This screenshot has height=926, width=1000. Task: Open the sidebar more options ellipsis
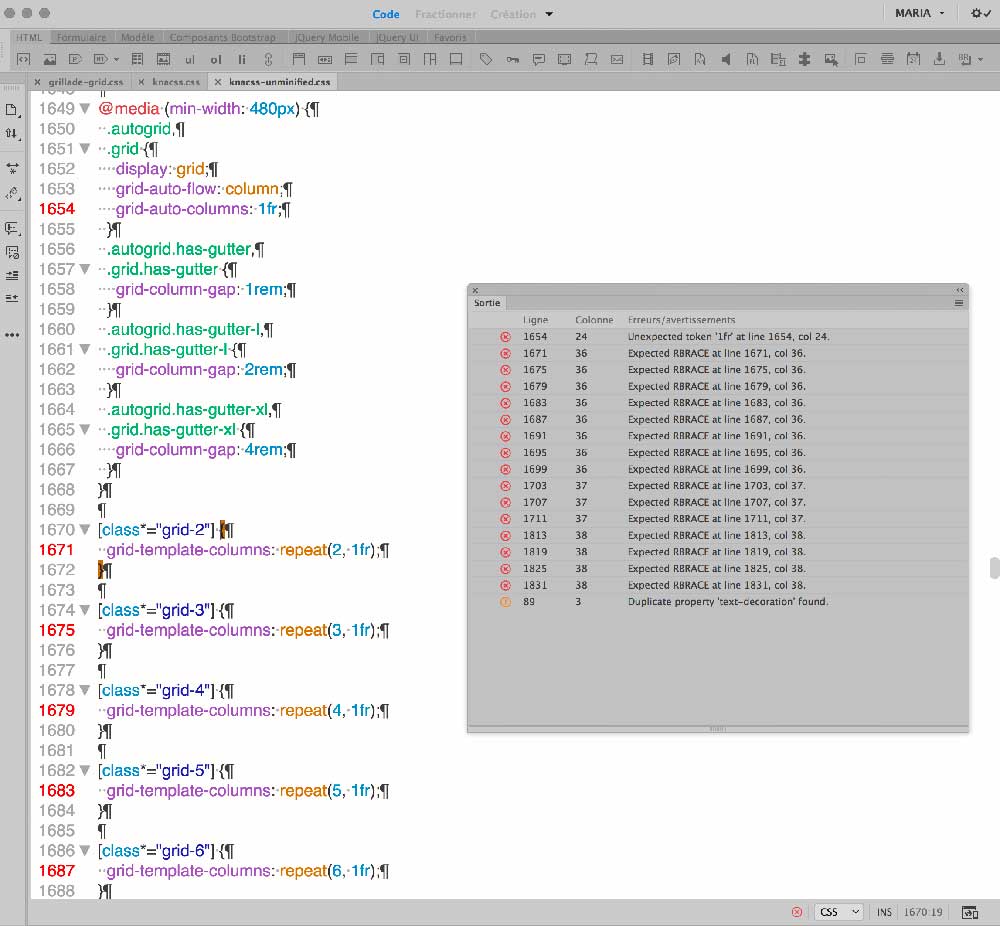pos(12,335)
